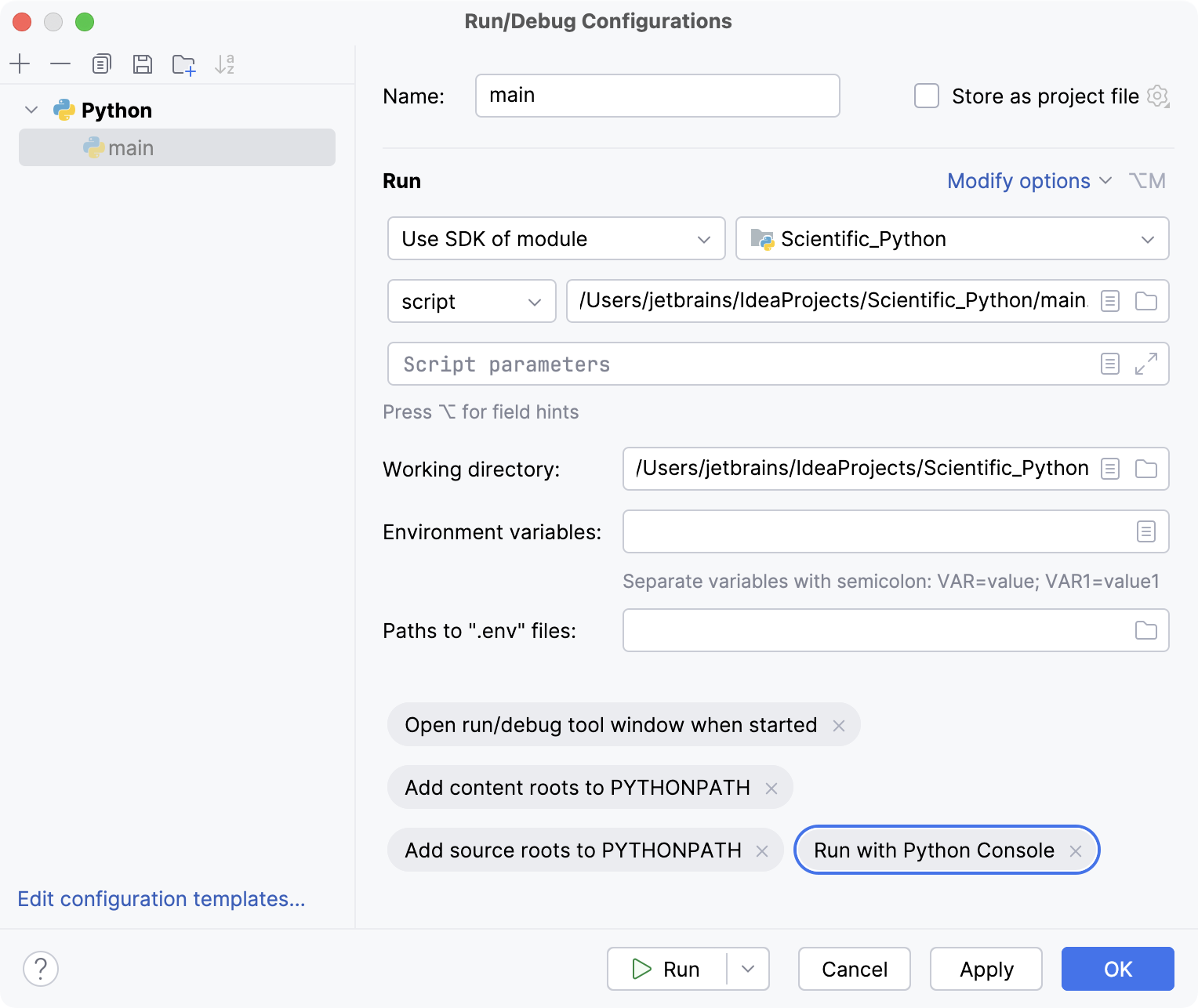Add a new run configuration

20,64
